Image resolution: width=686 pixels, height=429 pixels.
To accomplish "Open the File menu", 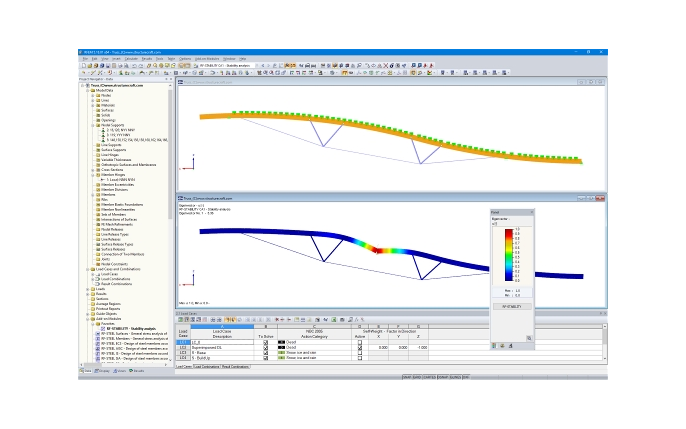I will 85,59.
